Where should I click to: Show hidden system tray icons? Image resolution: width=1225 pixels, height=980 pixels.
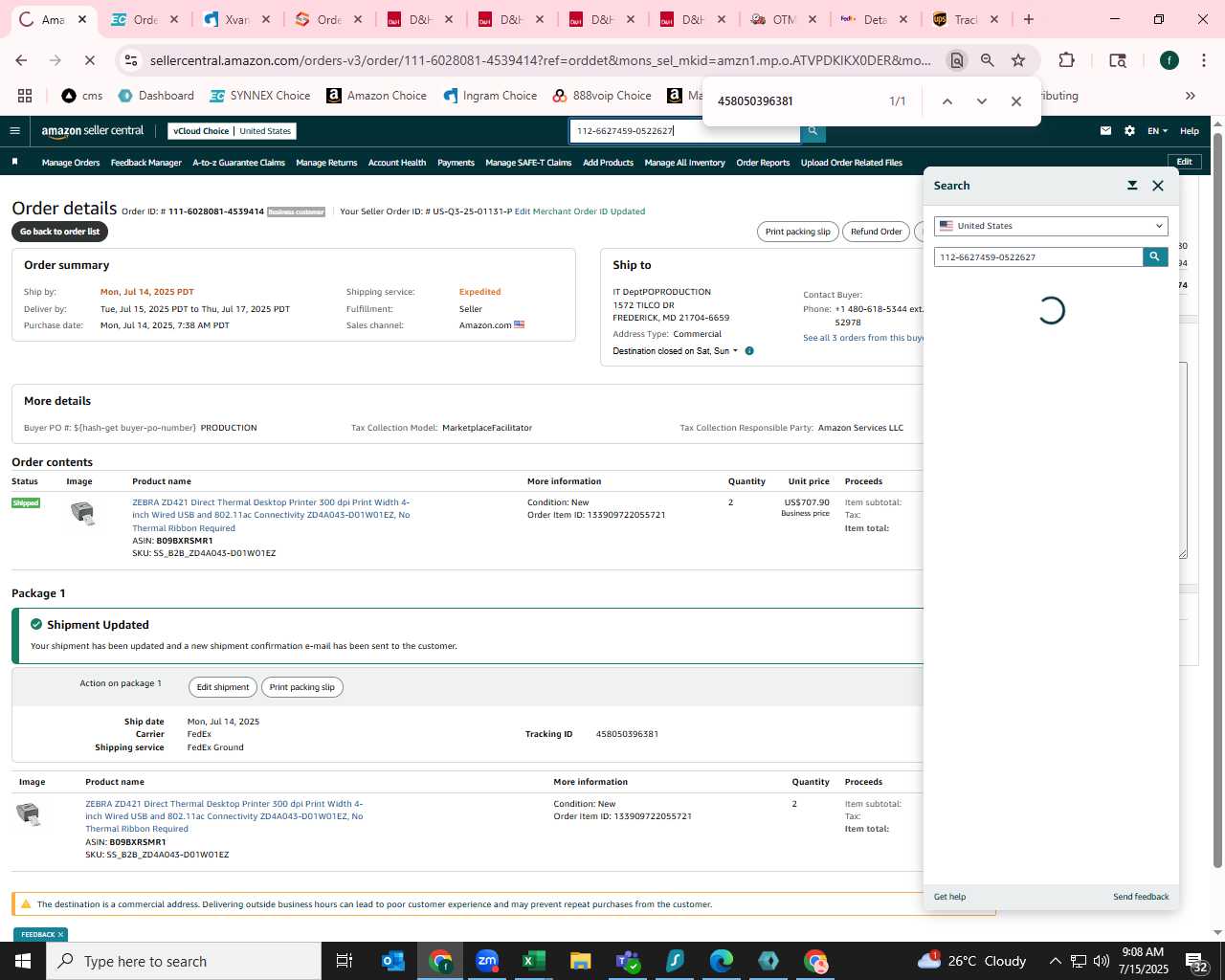(x=1055, y=961)
